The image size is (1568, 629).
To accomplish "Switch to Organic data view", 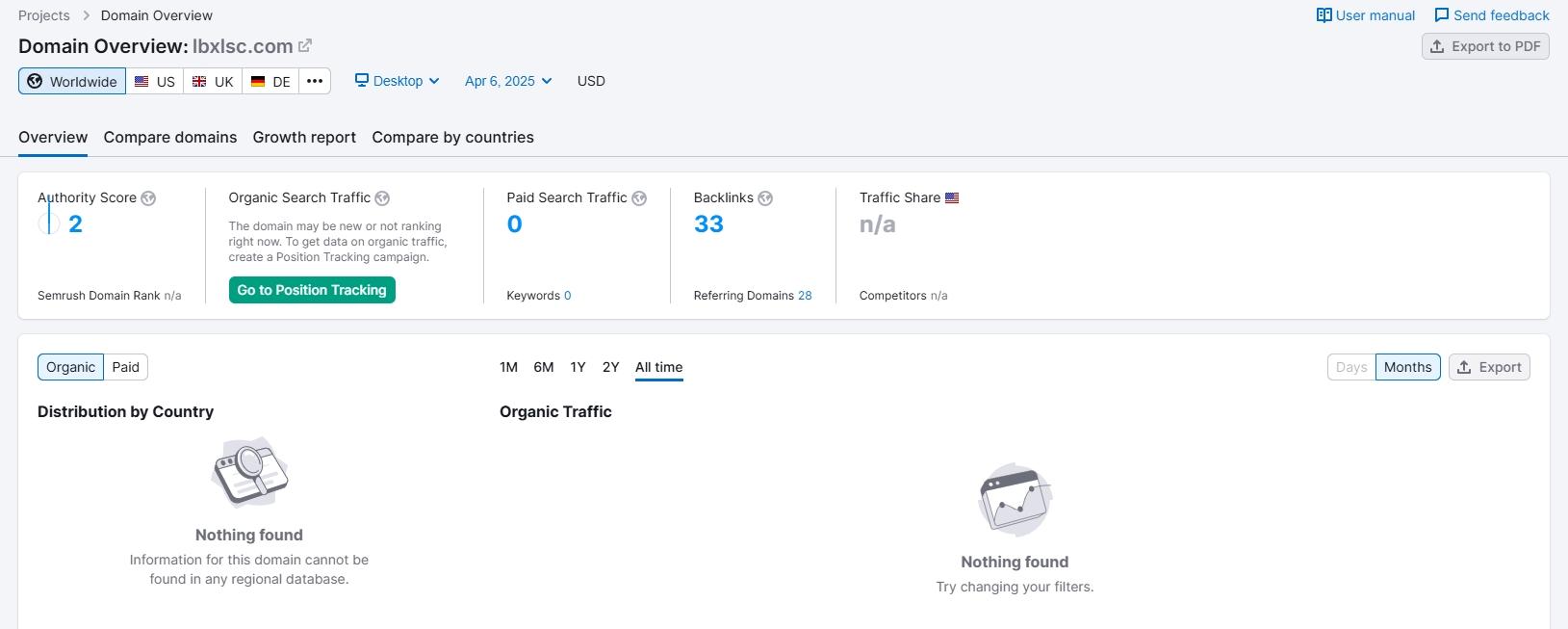I will (70, 367).
